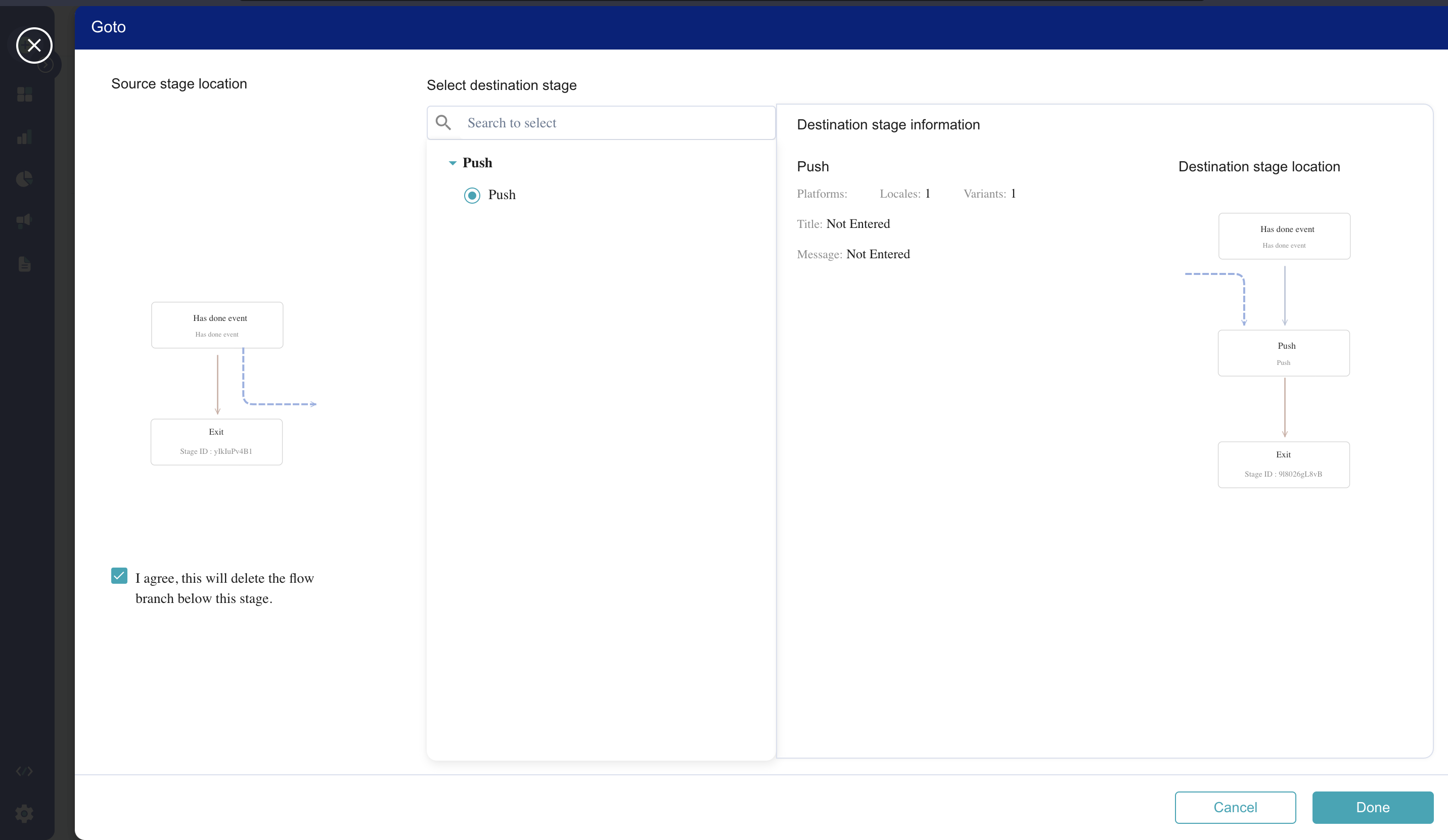Open the bar chart analytics sidebar icon
This screenshot has width=1448, height=840.
pyautogui.click(x=24, y=137)
